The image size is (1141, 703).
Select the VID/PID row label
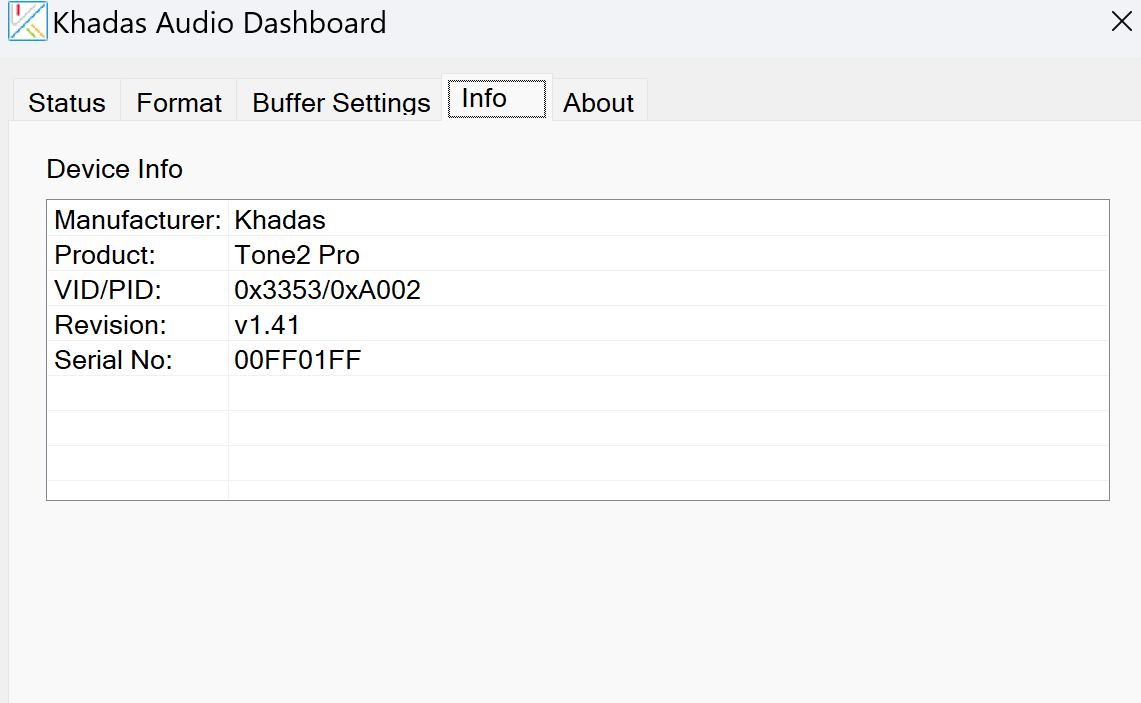click(x=108, y=290)
